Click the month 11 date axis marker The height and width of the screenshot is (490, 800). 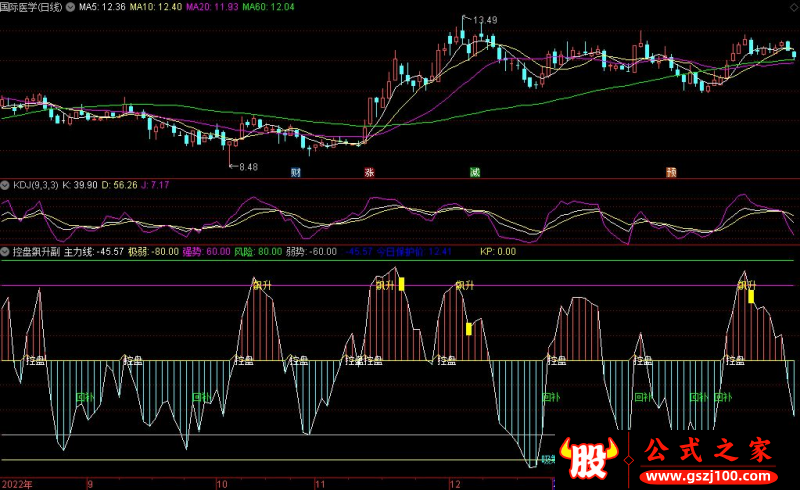(320, 484)
